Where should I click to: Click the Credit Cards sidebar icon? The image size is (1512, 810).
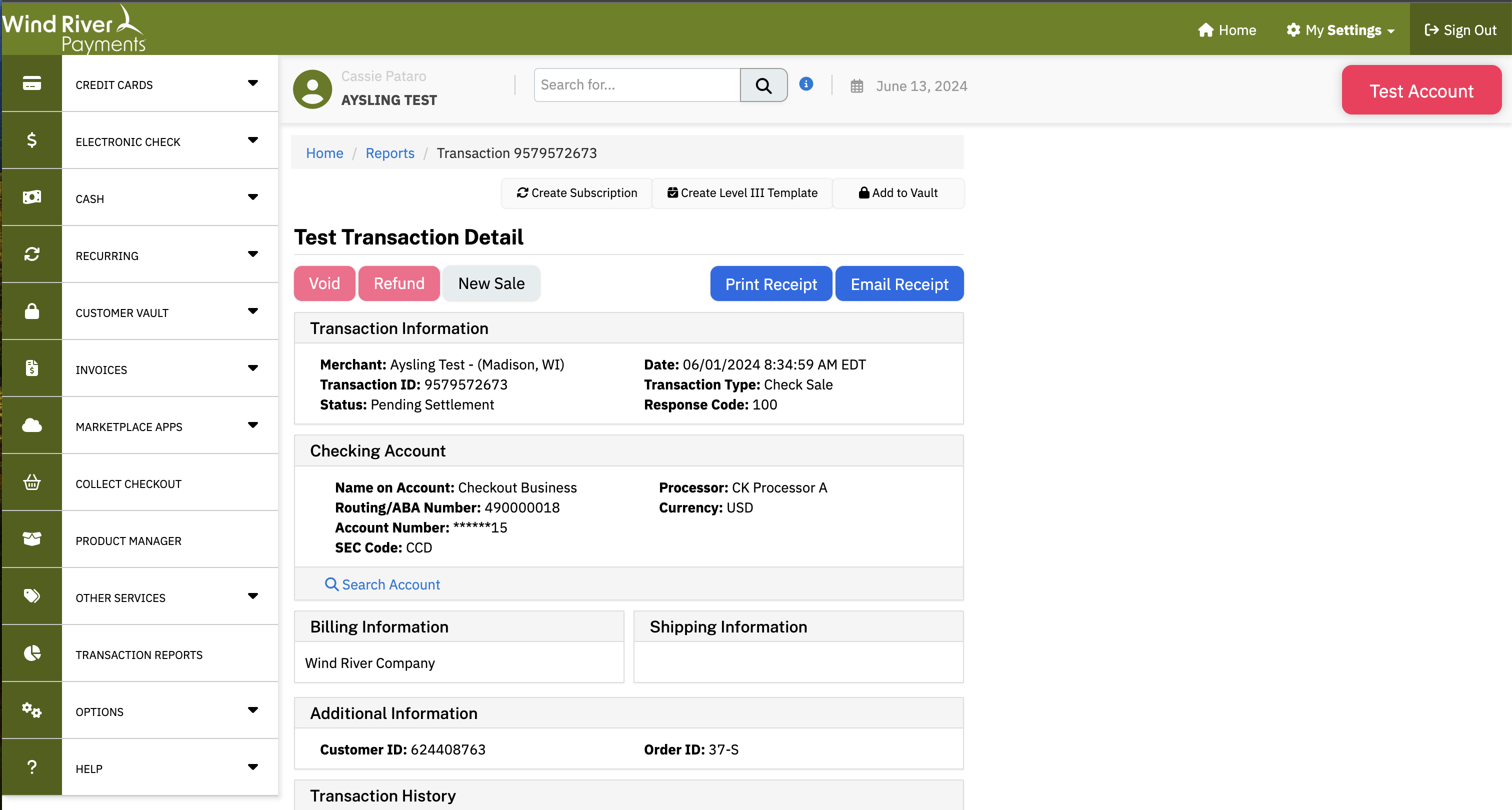[x=31, y=83]
